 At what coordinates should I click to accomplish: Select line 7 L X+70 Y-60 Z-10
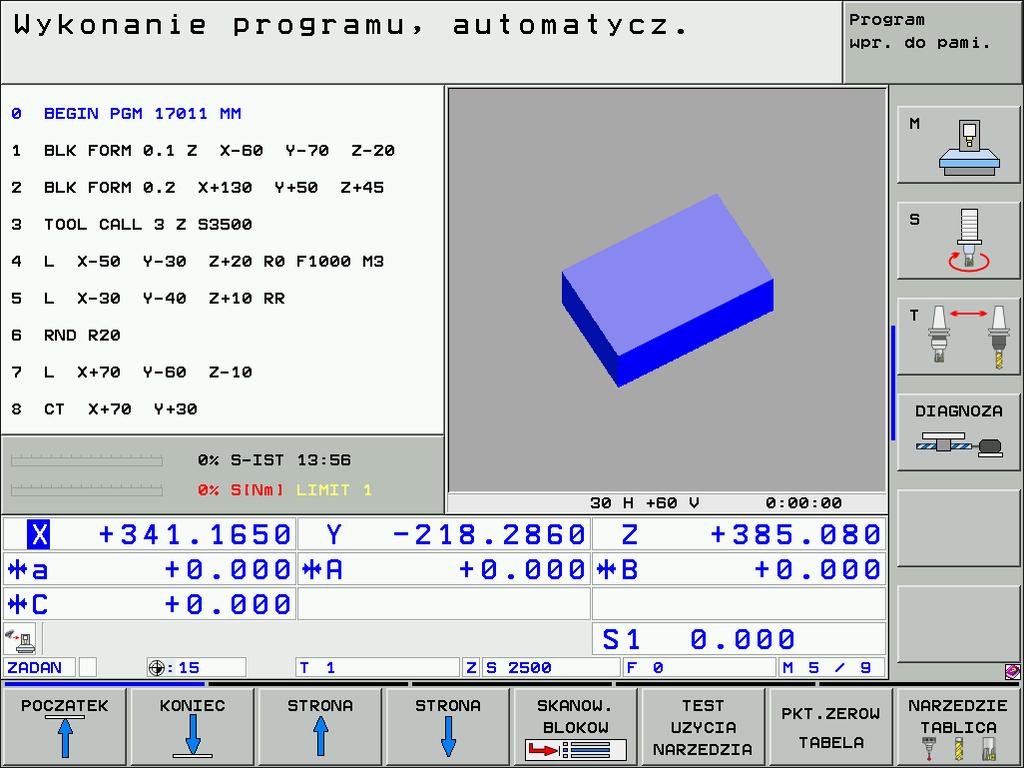click(131, 372)
